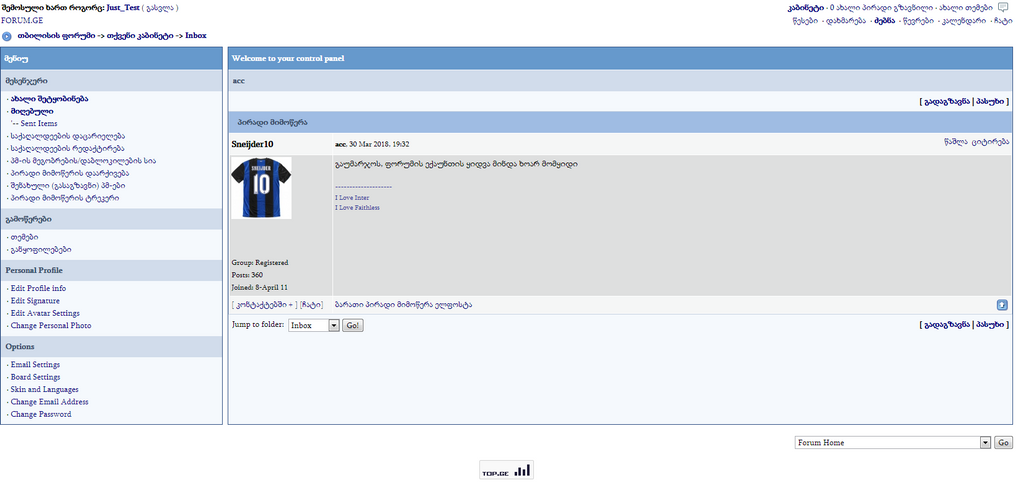Click the I Love Faithless signature text
Viewport: 1024px width, 491px height.
[357, 208]
